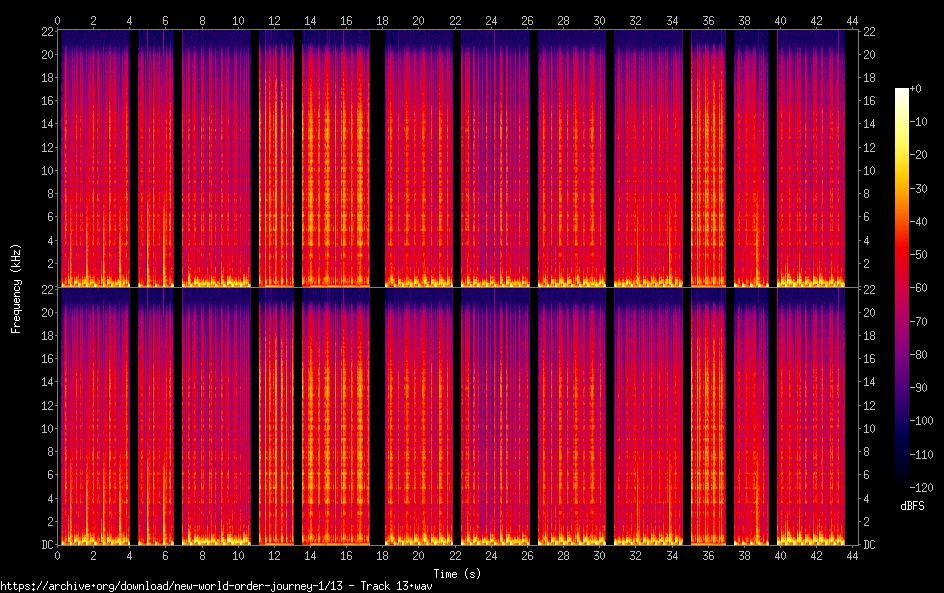This screenshot has width=944, height=593.
Task: Click the "Time (s)" axis label
Action: pos(455,573)
